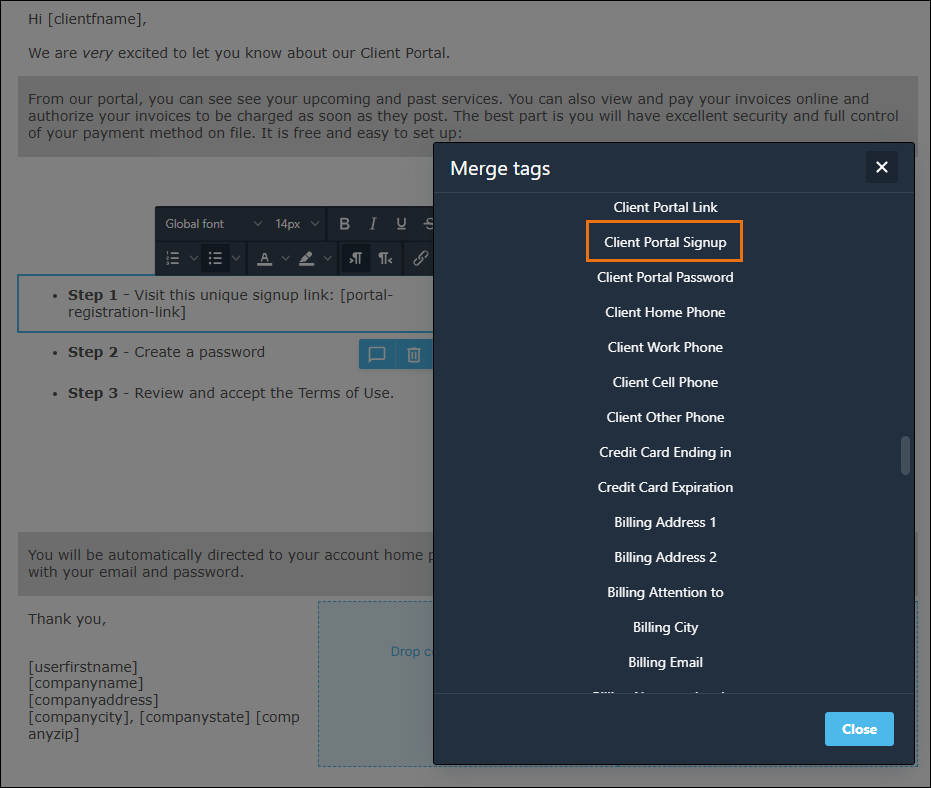Apply italic formatting to text

(x=372, y=223)
